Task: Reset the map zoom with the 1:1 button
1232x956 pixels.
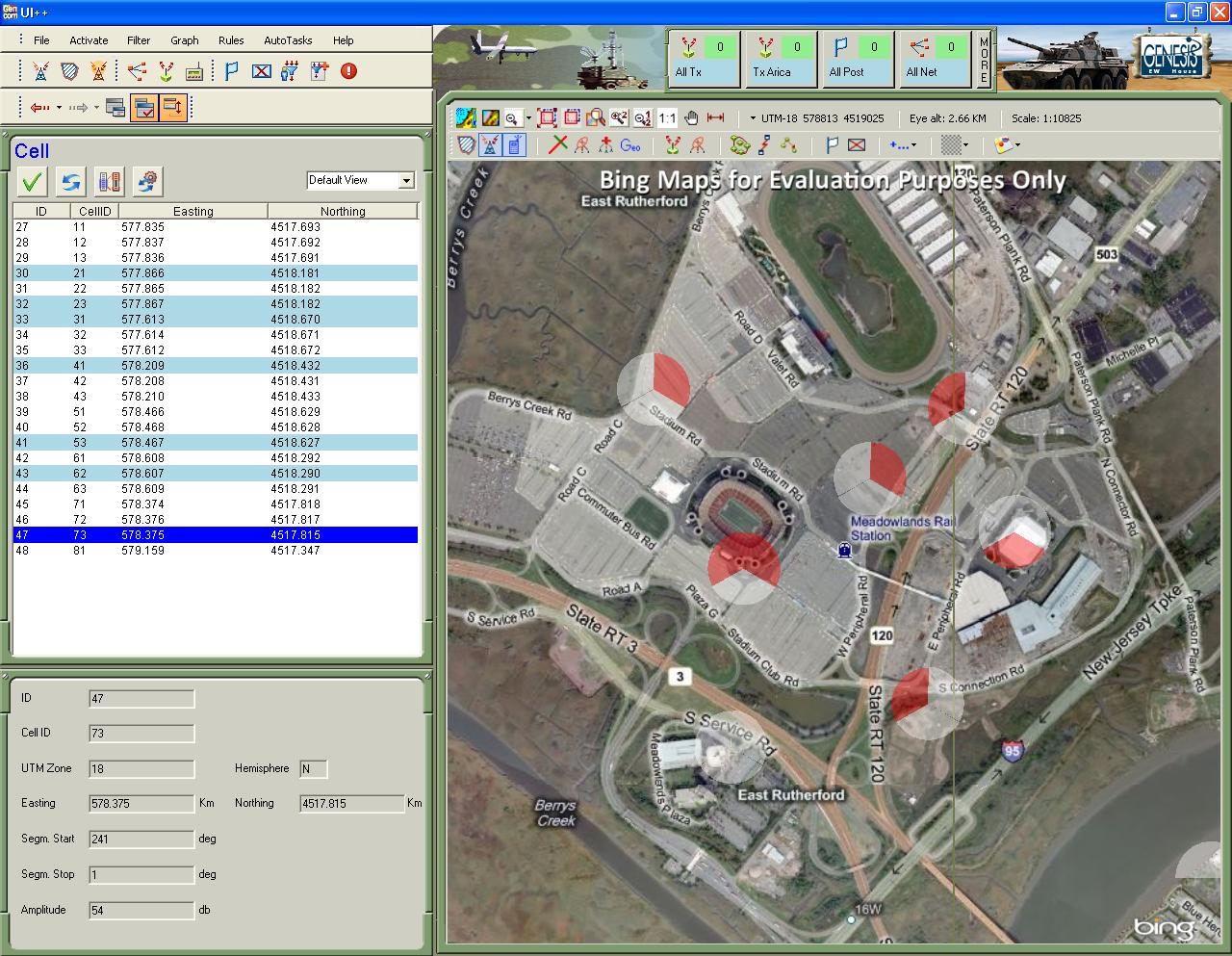Action: point(667,117)
